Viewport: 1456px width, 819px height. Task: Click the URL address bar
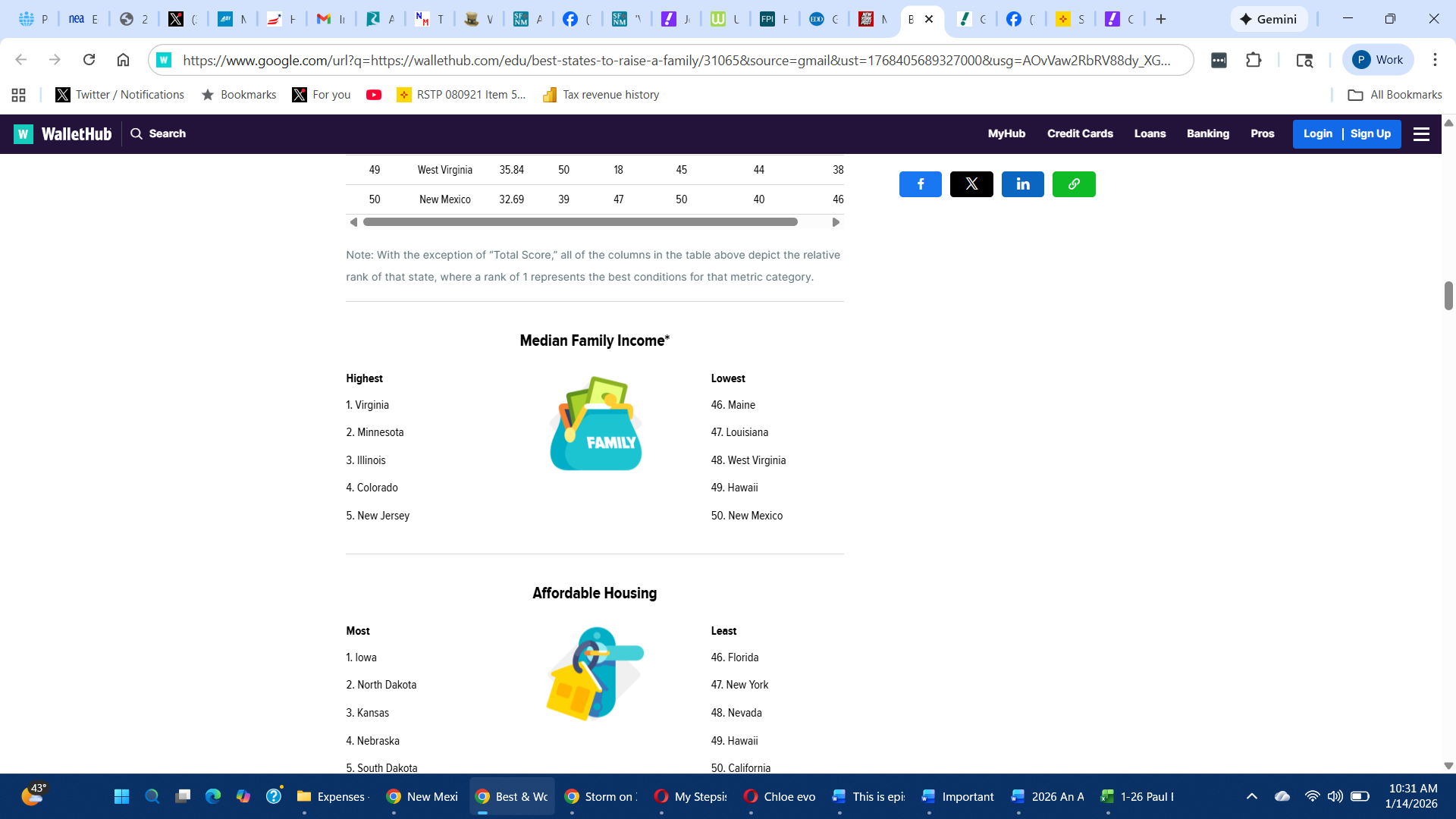pos(675,60)
